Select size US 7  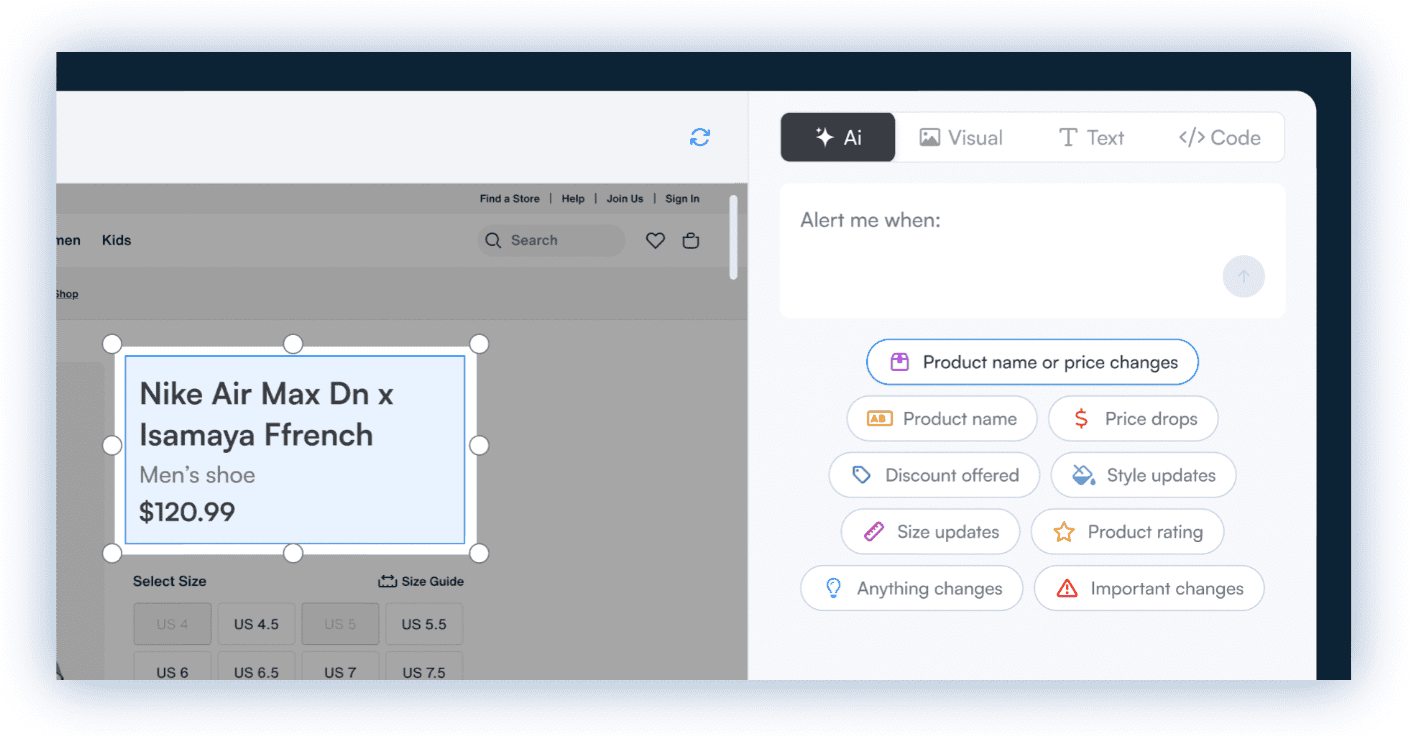click(340, 667)
